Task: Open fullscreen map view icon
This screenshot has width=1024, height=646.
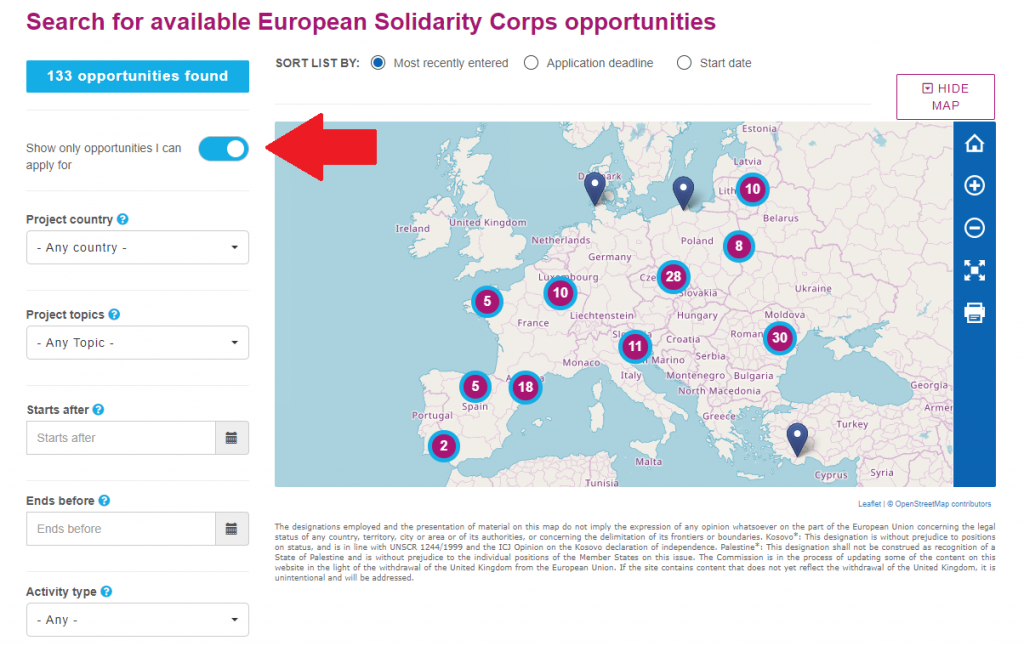Action: pos(974,270)
